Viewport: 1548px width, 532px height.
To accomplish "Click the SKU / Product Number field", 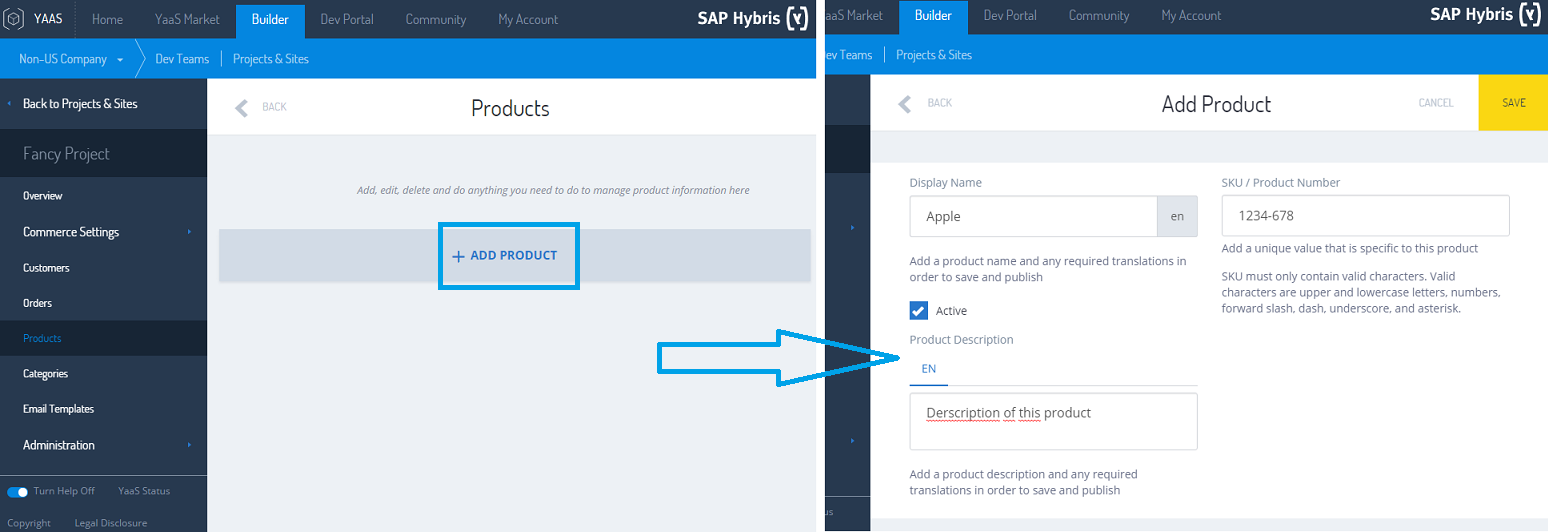I will 1365,216.
